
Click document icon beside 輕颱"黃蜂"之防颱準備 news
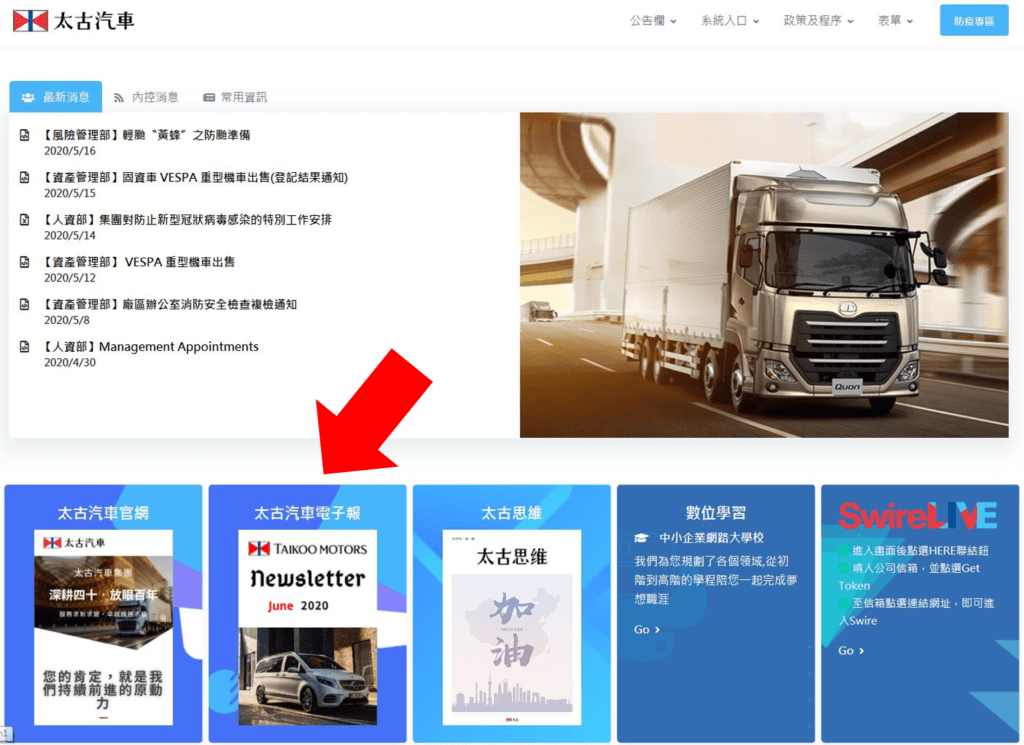point(25,135)
